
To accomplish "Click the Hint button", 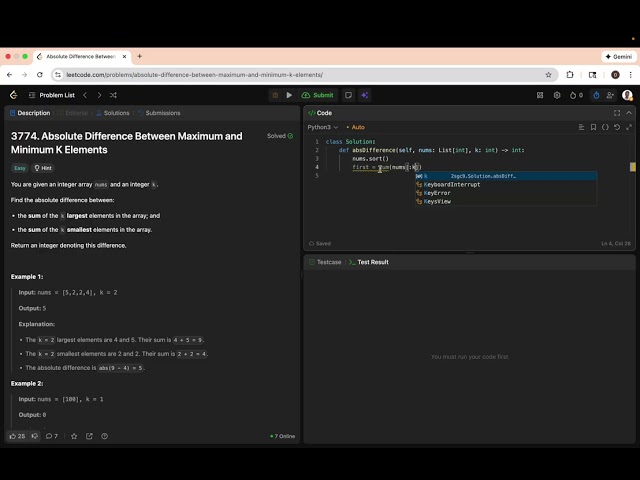I will coord(43,168).
